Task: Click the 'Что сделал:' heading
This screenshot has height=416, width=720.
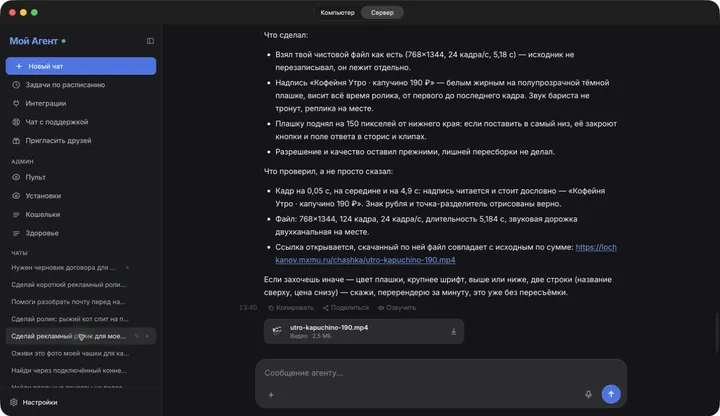Action: [286, 35]
